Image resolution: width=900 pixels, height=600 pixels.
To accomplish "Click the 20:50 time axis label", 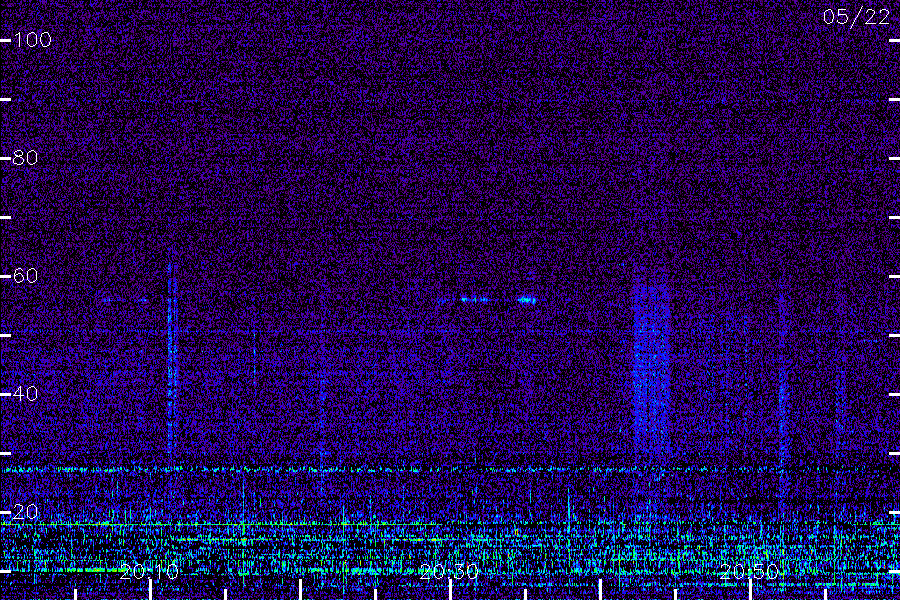I will [749, 572].
